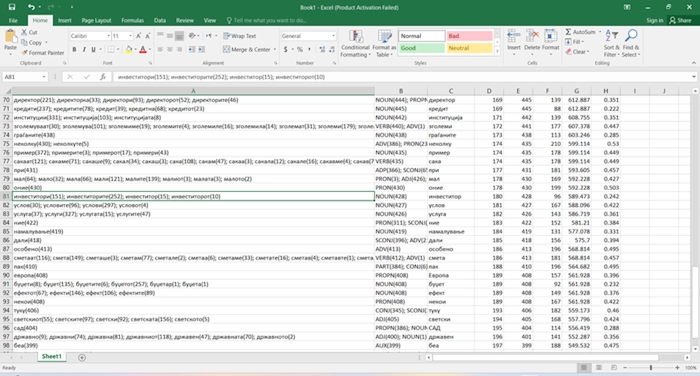This screenshot has width=700, height=376.
Task: Apply the Good cell style
Action: (x=421, y=48)
